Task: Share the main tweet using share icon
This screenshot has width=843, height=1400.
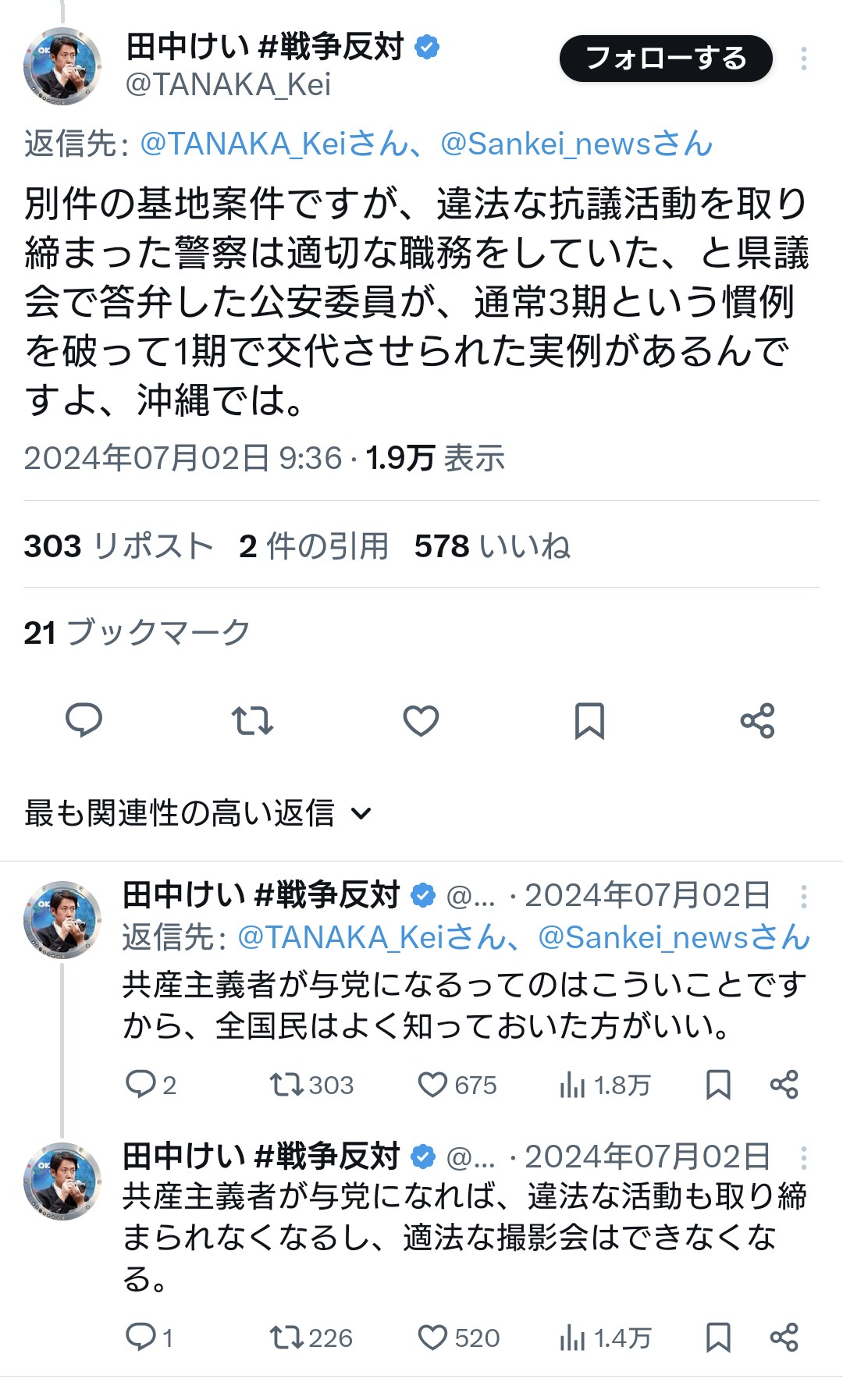Action: [757, 720]
